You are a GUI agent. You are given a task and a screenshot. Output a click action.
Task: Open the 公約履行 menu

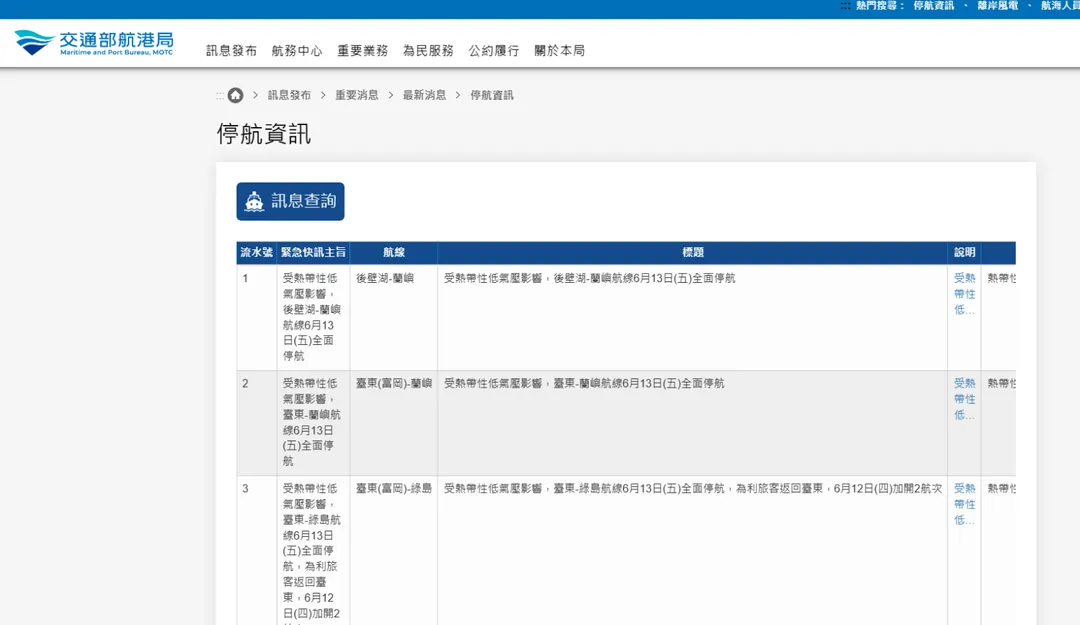point(494,50)
